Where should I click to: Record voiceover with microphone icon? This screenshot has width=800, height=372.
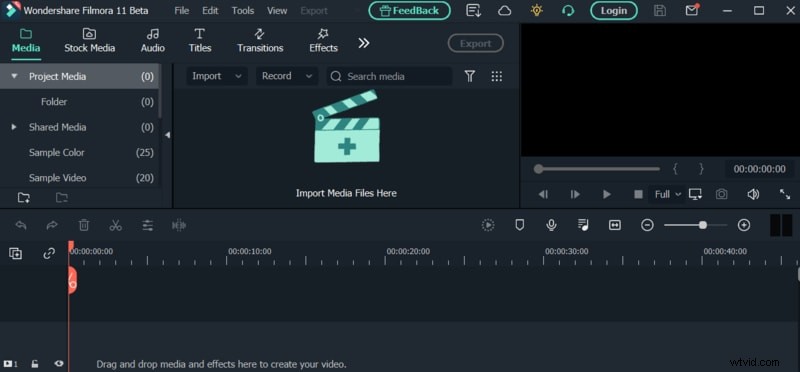(551, 225)
